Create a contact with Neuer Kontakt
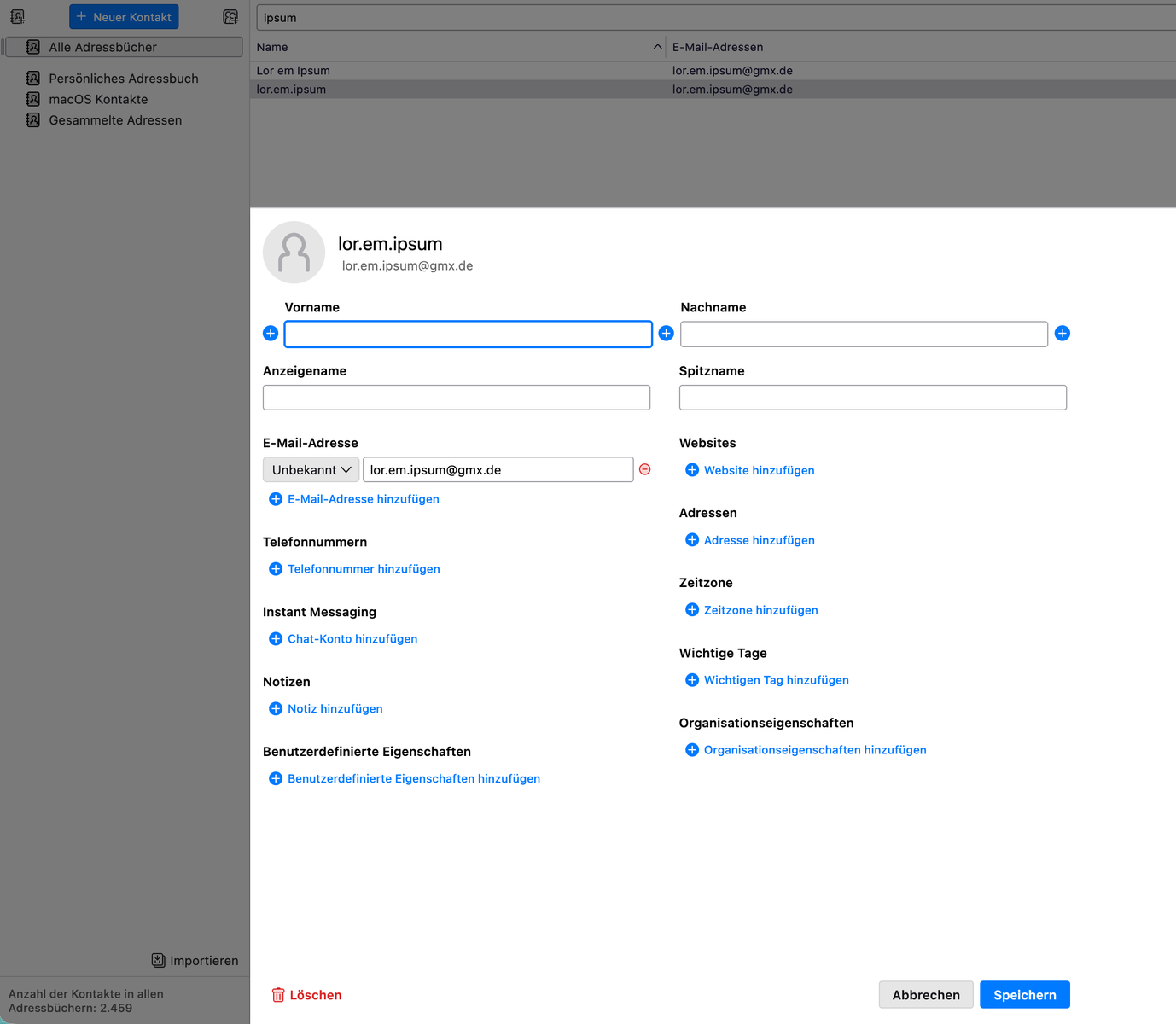 [124, 17]
